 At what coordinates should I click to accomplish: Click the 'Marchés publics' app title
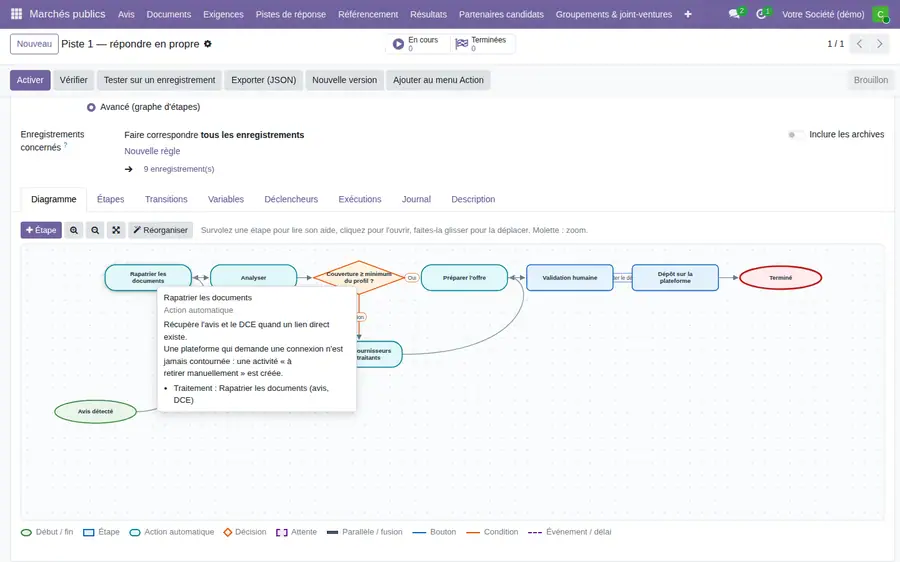[x=67, y=14]
